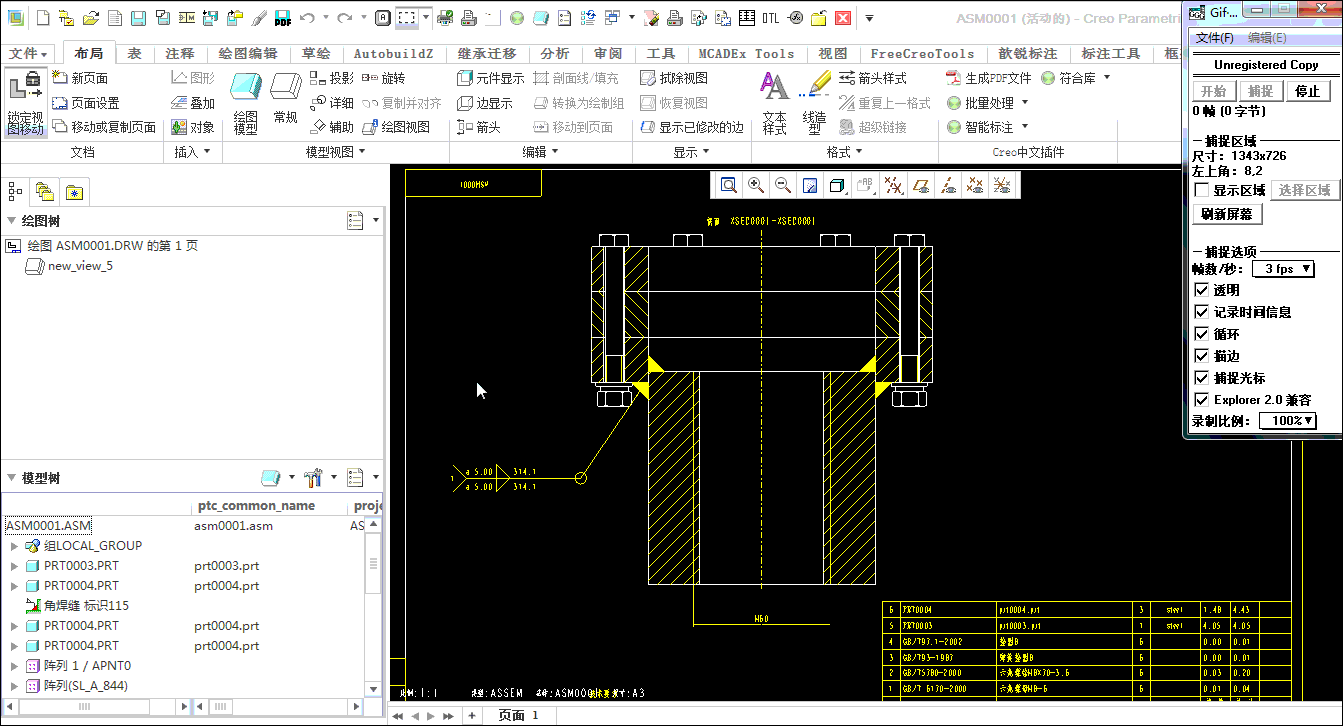Click the red X icon in quick access toolbar
This screenshot has height=726, width=1343.
[843, 18]
